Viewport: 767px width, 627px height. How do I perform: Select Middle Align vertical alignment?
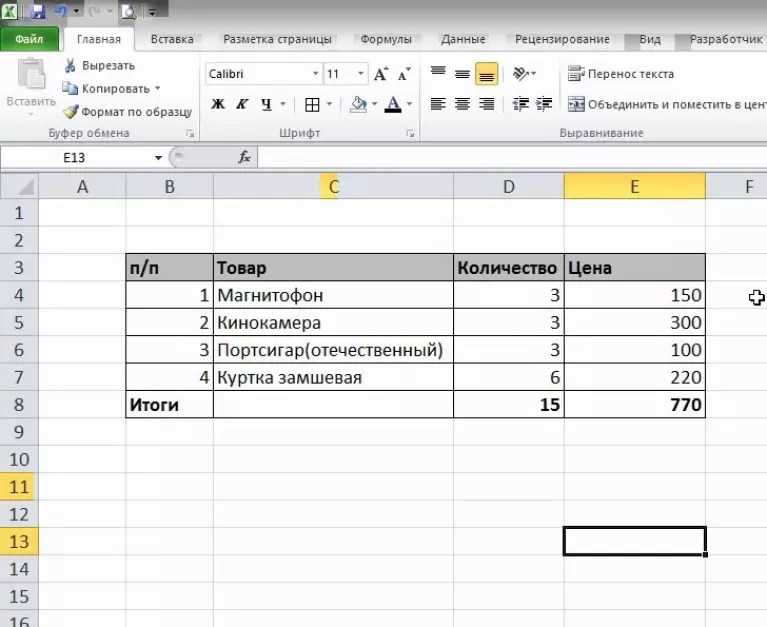coord(462,74)
